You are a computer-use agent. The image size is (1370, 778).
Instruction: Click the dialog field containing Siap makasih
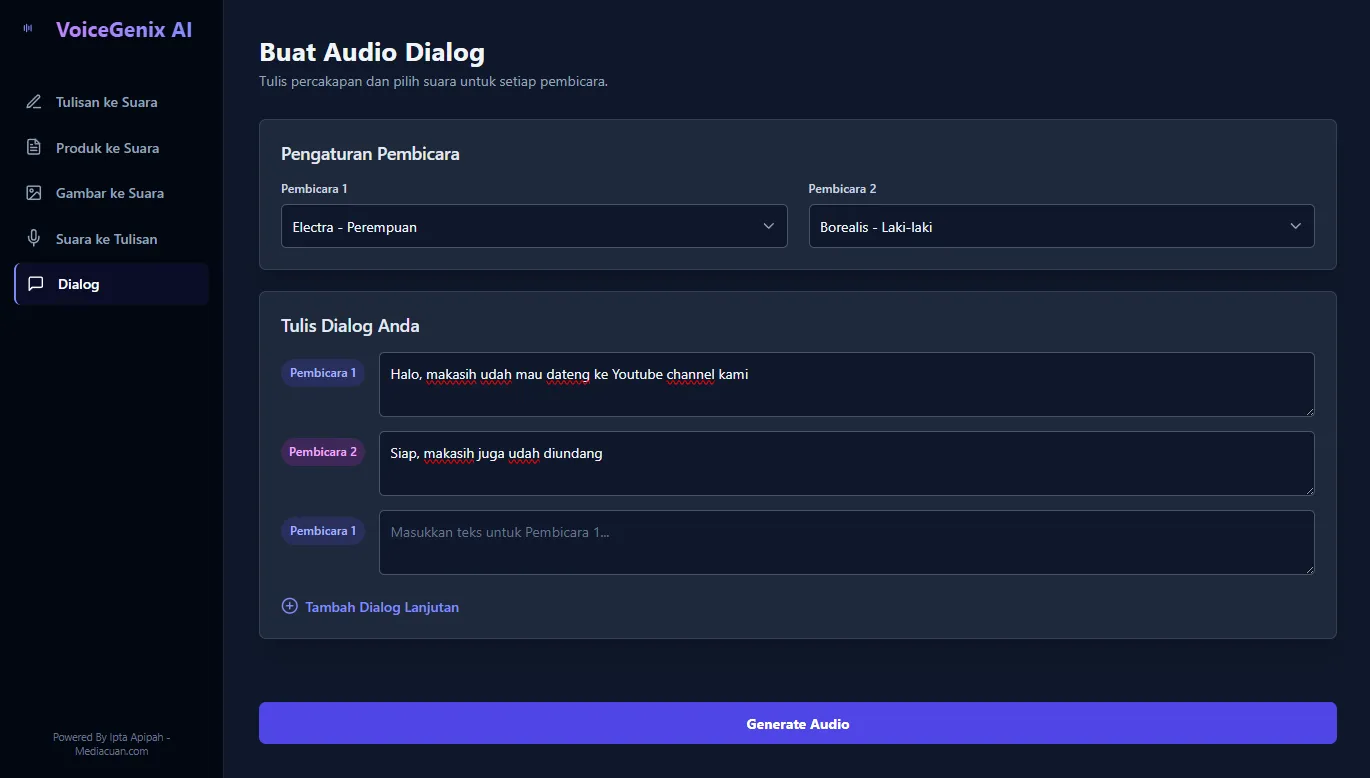[x=846, y=463]
